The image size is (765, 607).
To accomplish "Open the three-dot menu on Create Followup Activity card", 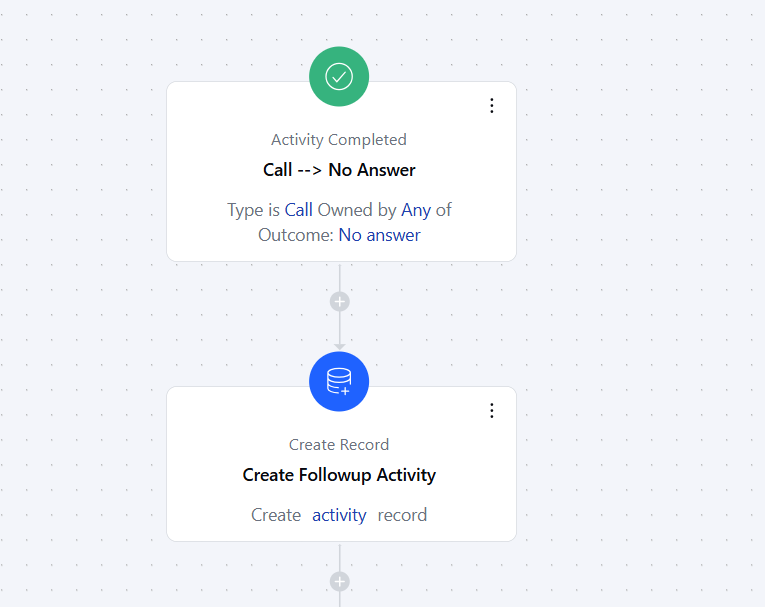I will pyautogui.click(x=492, y=411).
